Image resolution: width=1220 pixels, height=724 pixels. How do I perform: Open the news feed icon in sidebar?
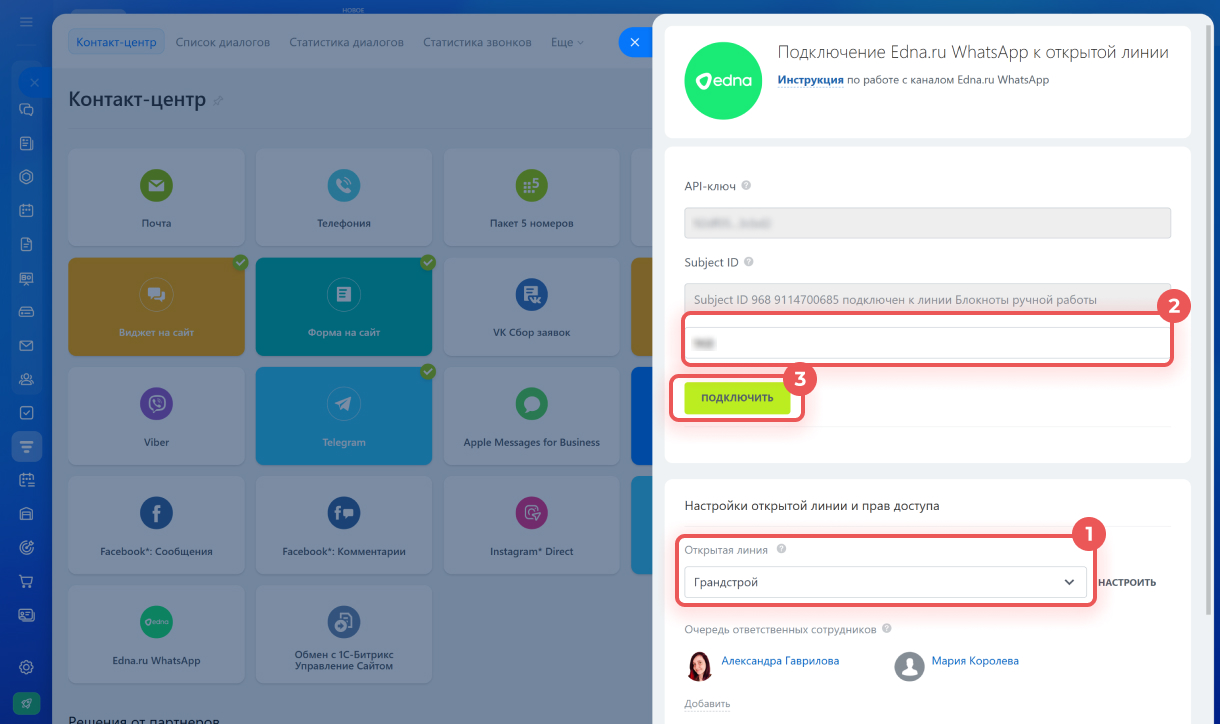tap(27, 143)
